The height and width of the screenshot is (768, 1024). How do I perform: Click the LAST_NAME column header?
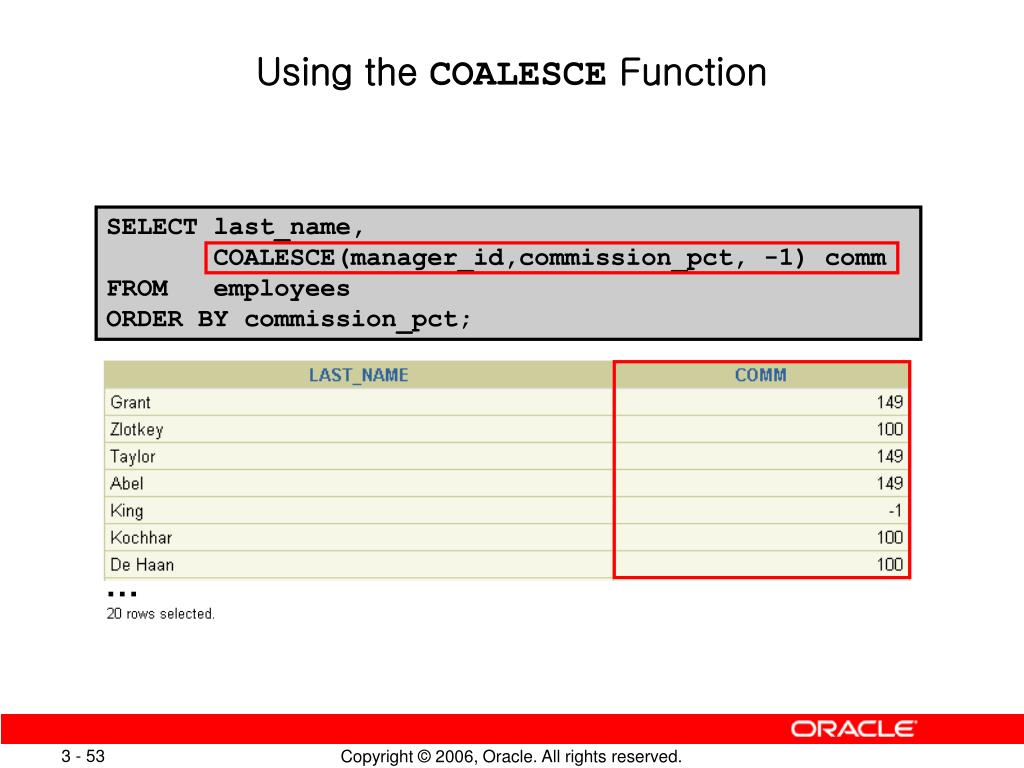(x=359, y=375)
